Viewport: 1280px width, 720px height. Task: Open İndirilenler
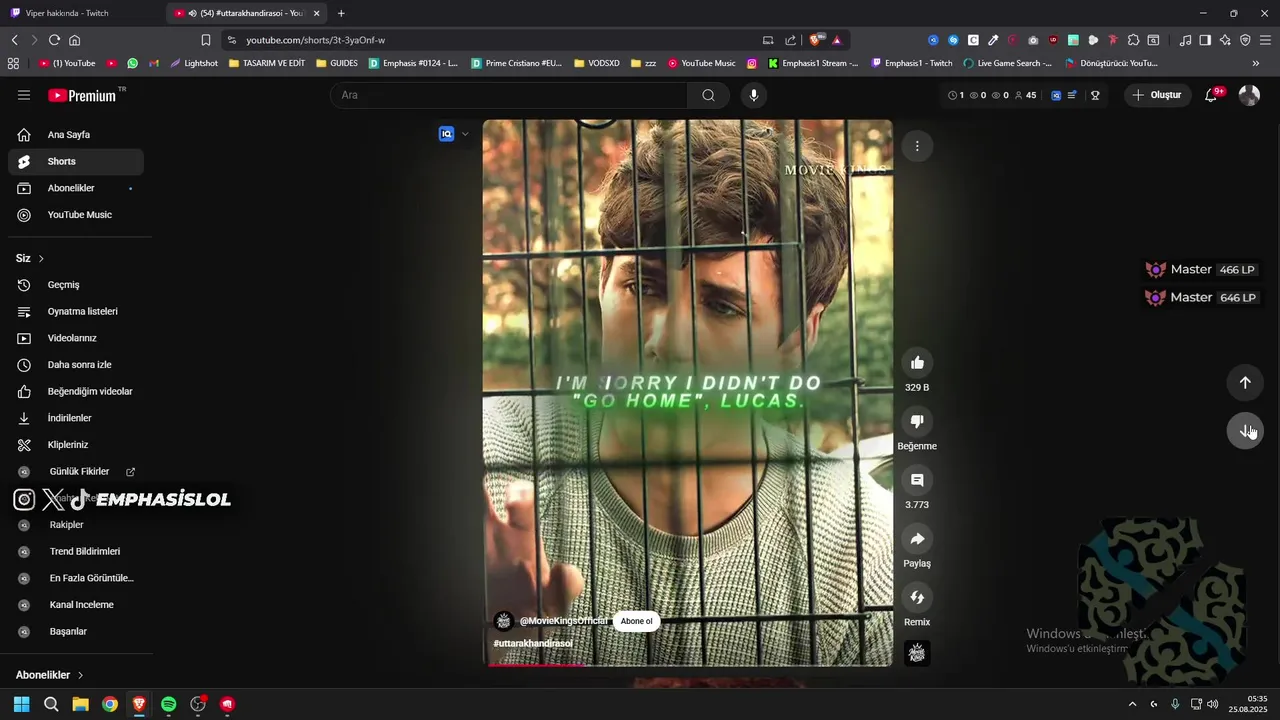pyautogui.click(x=76, y=418)
